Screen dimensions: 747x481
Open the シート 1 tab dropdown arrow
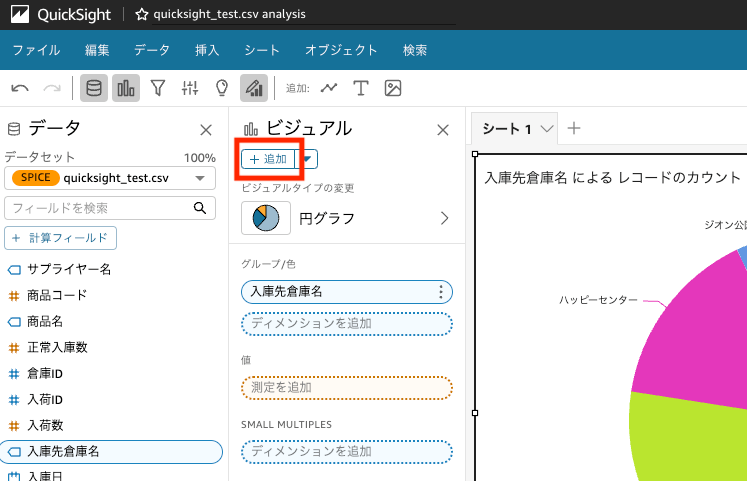pyautogui.click(x=547, y=129)
